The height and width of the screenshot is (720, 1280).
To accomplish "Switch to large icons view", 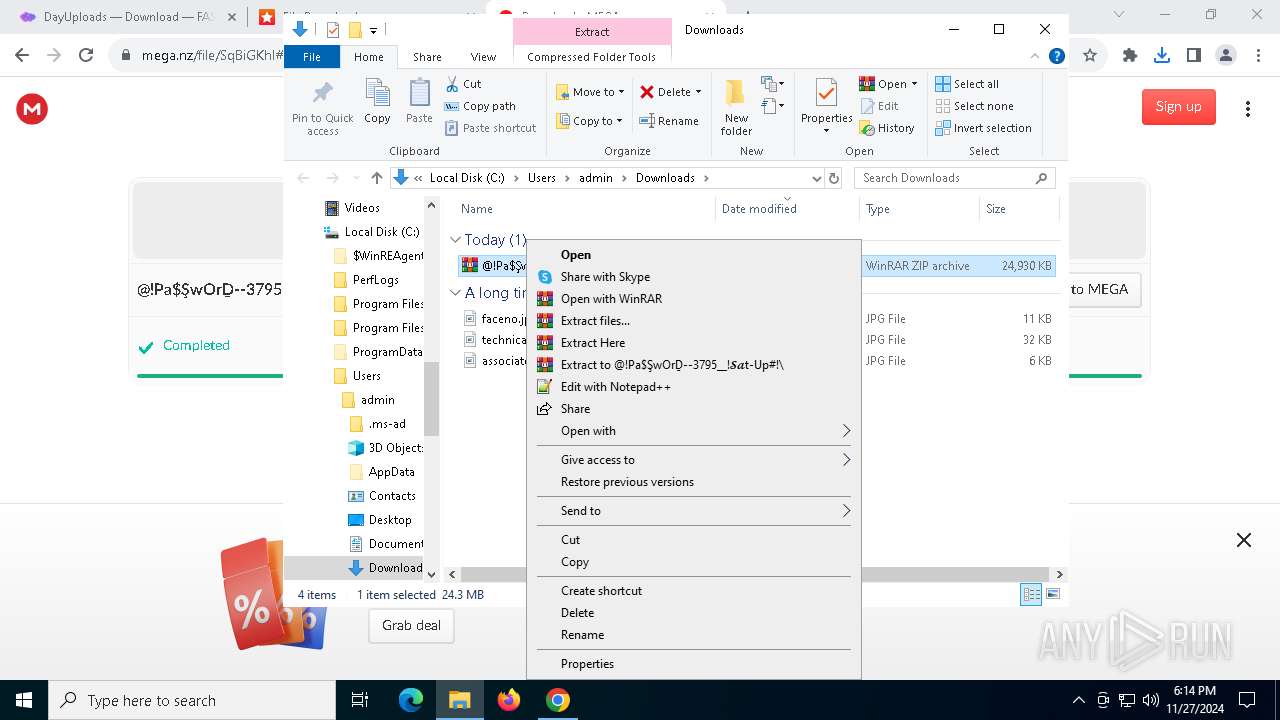I will 1052,594.
